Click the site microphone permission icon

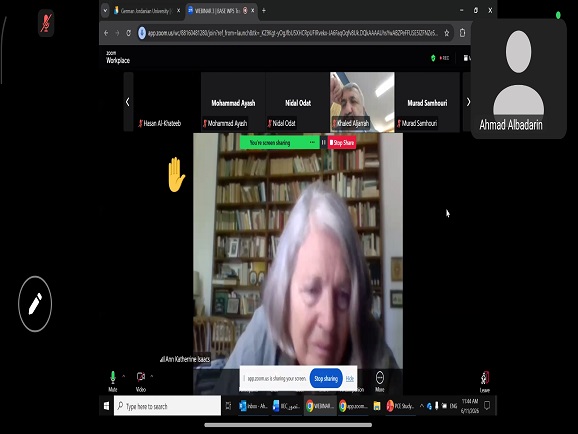point(142,33)
